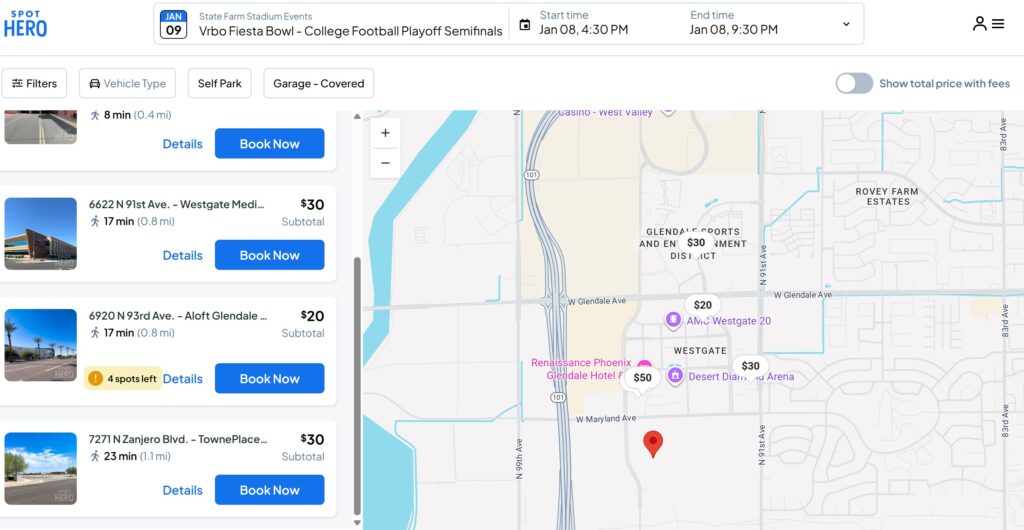
Task: Open the SpotHero logo home link
Action: click(x=25, y=24)
